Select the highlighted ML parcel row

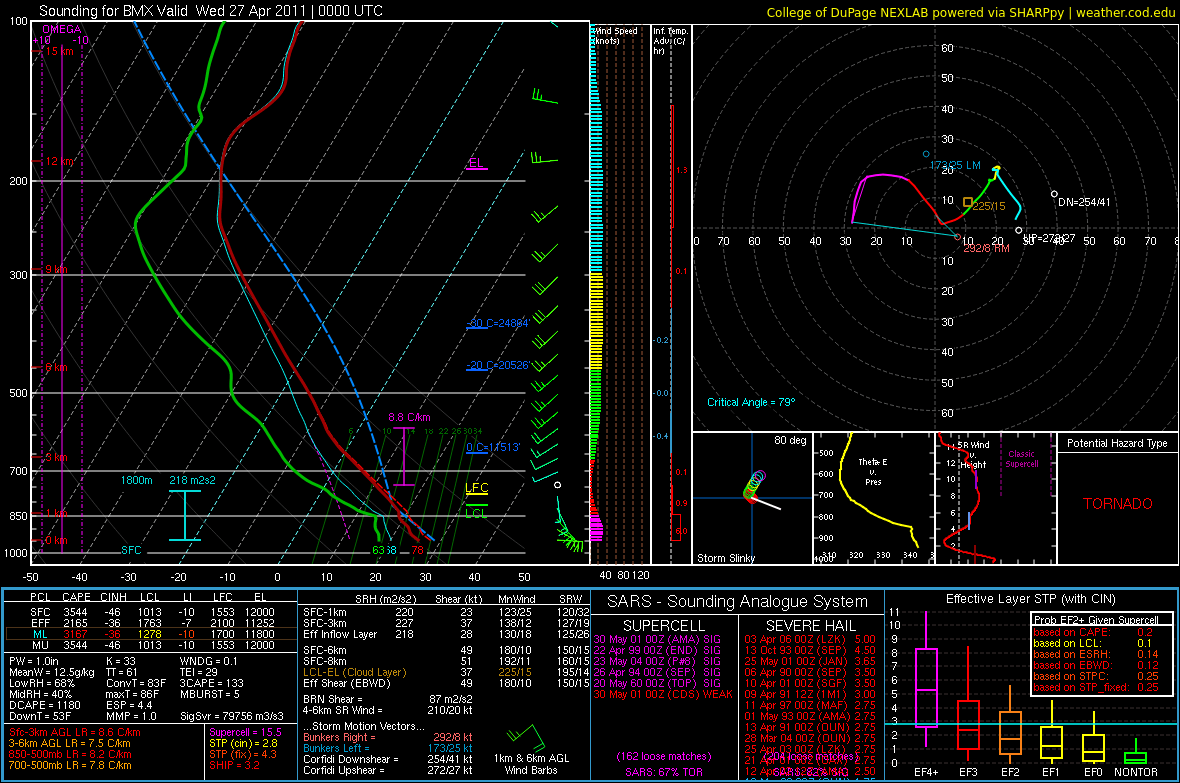150,634
